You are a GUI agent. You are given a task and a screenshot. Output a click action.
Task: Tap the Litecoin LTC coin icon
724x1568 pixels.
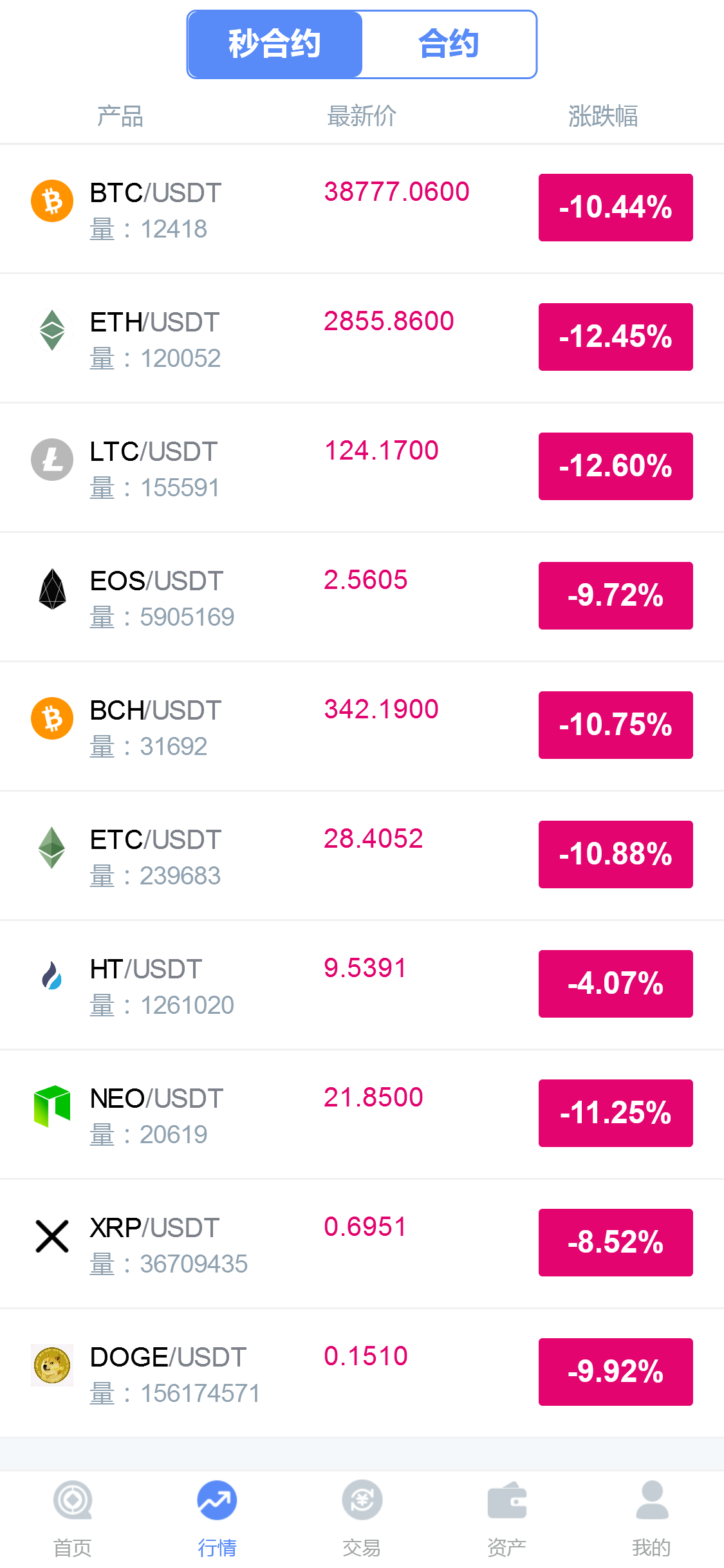(52, 460)
